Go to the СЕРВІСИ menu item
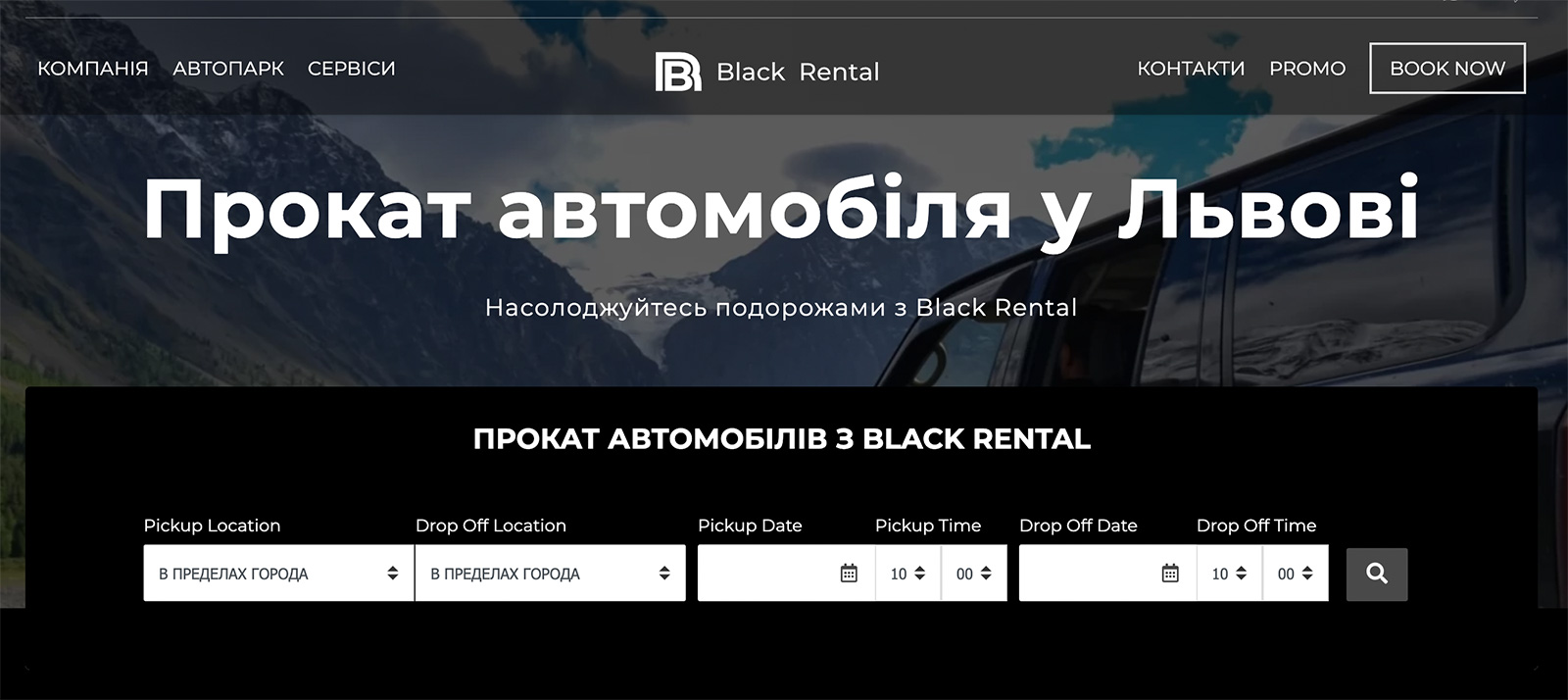The height and width of the screenshot is (700, 1568). (352, 69)
